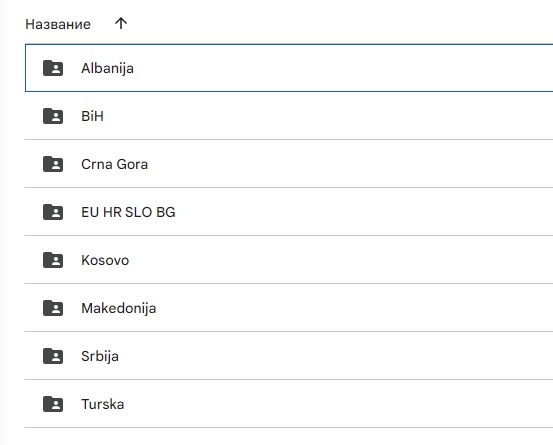Select the Crna Gora folder name

[x=114, y=164]
